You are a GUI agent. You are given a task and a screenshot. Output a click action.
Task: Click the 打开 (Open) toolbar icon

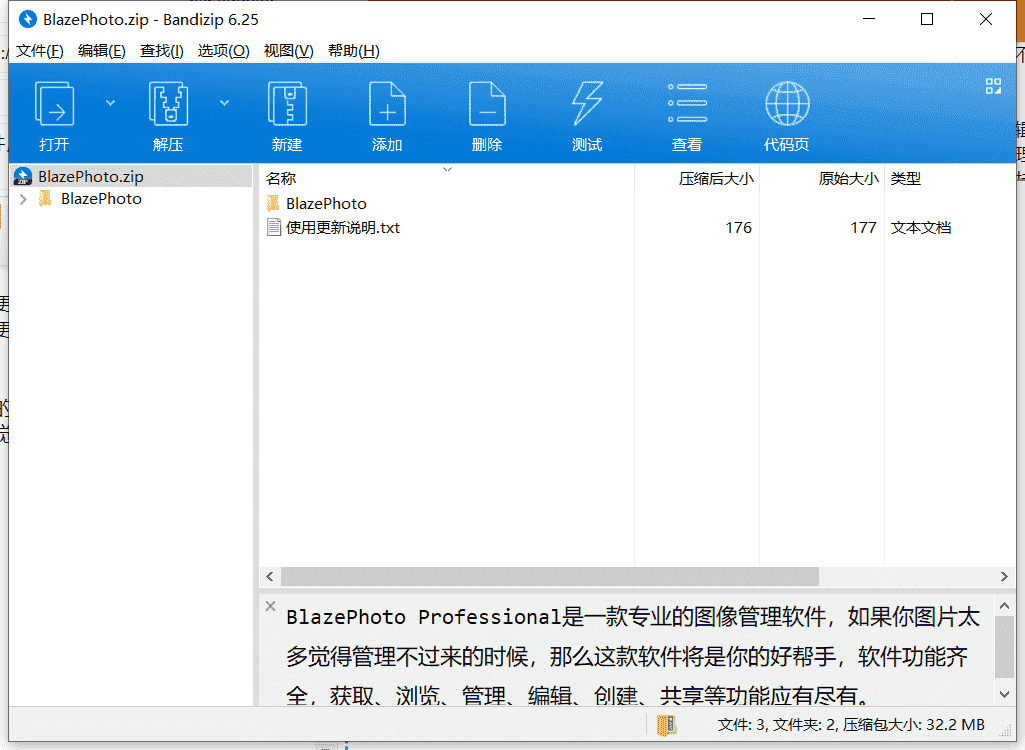point(54,104)
